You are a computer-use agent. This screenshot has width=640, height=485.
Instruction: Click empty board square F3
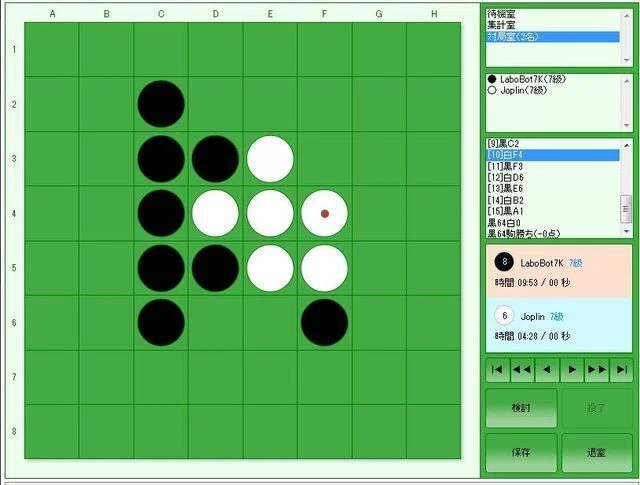pos(324,159)
